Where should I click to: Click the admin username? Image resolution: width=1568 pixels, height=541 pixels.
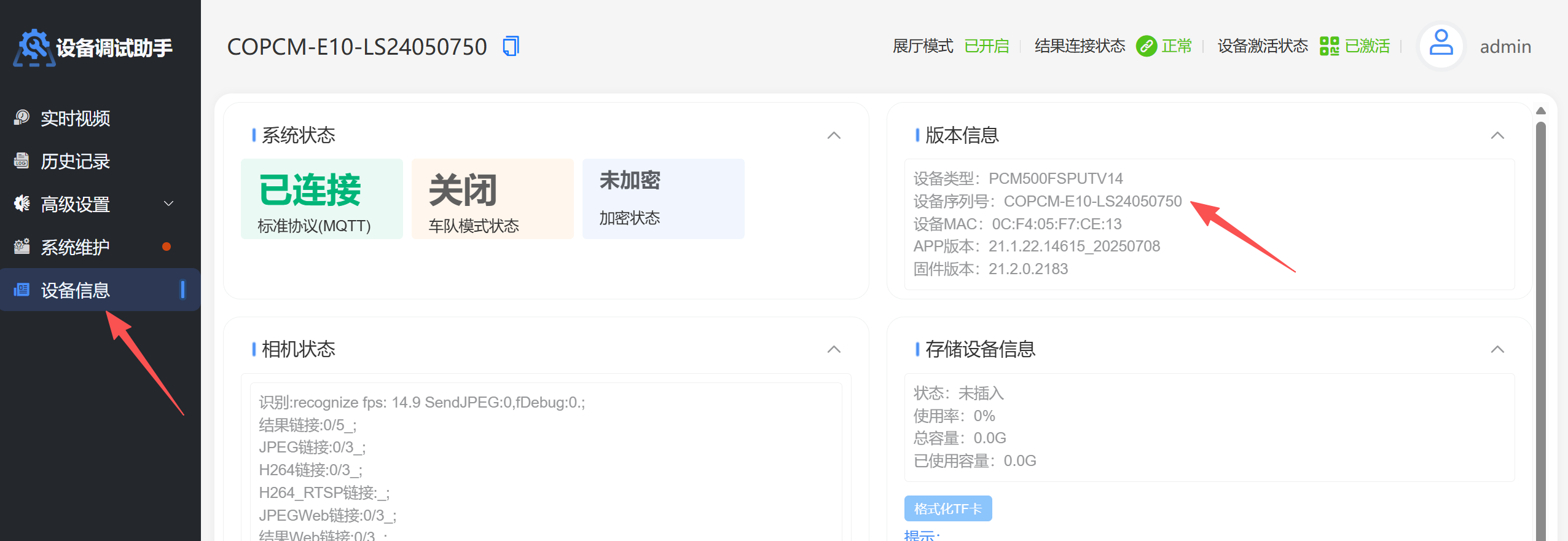coord(1505,47)
